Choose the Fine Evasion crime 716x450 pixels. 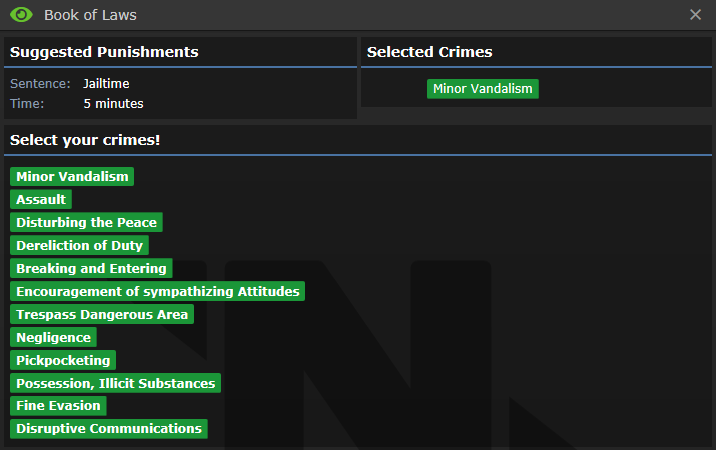click(x=58, y=406)
